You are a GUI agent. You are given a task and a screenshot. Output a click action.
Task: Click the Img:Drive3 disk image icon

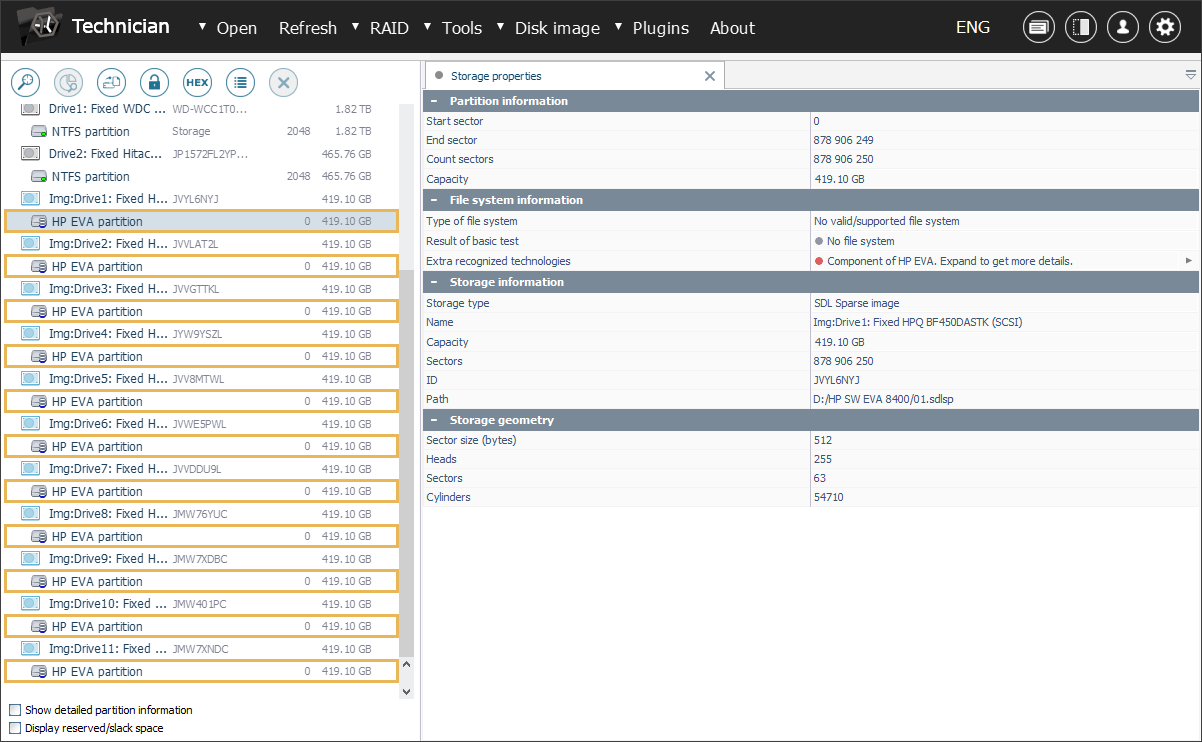click(31, 289)
